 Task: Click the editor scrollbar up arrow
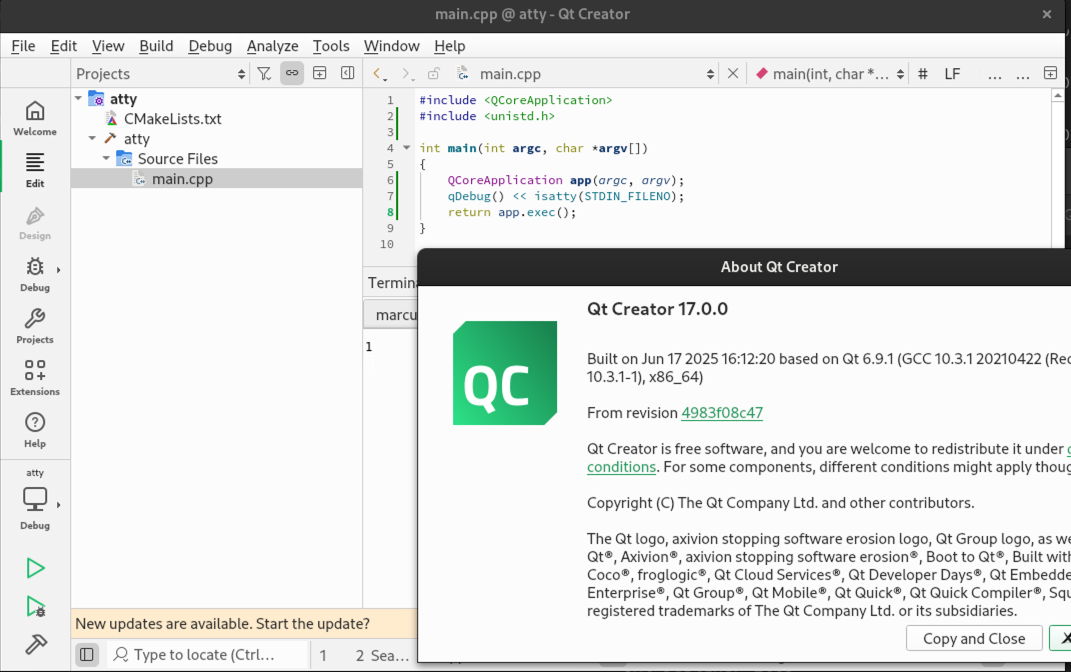click(x=1057, y=96)
